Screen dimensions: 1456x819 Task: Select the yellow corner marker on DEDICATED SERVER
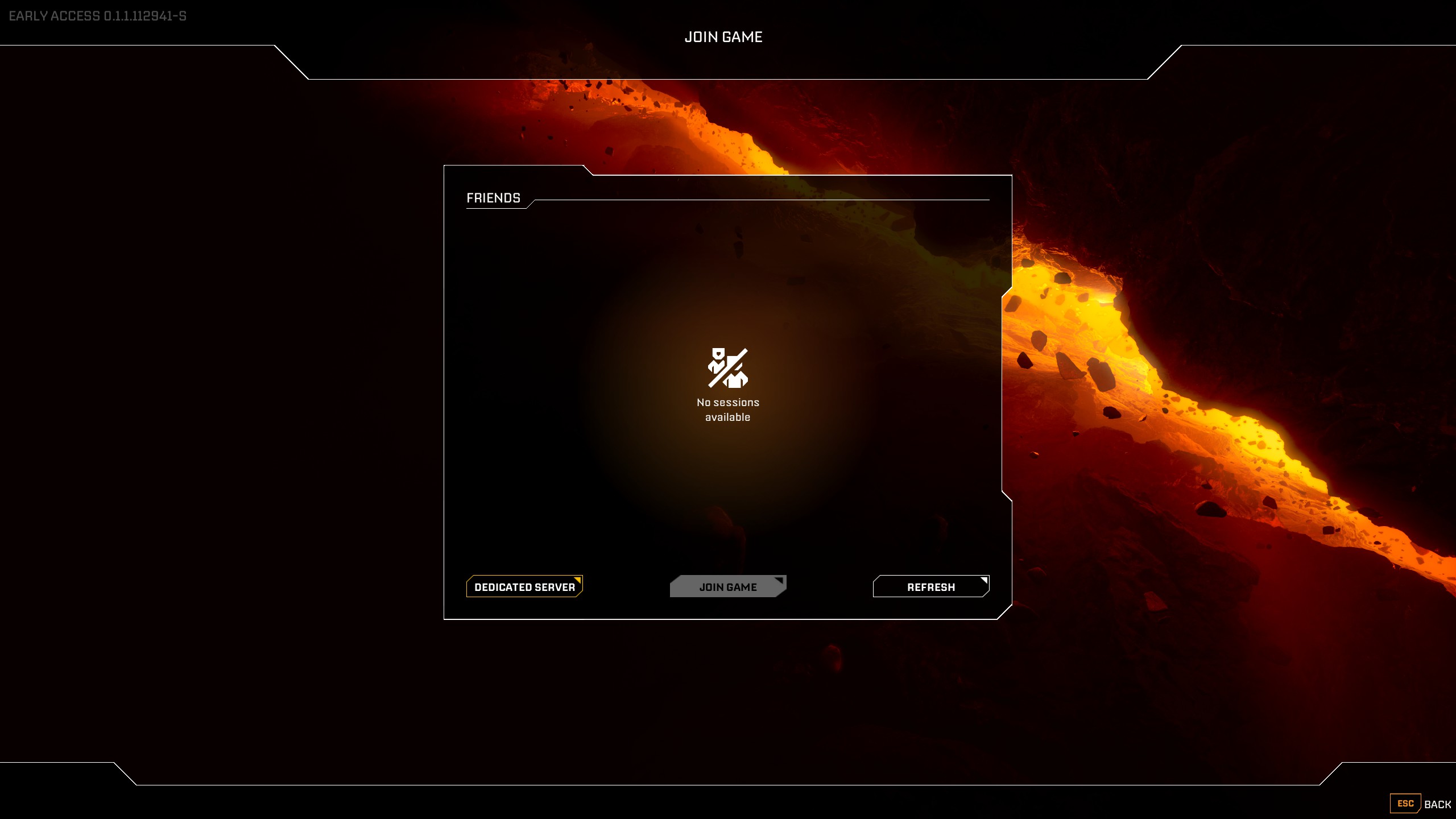pos(578,580)
